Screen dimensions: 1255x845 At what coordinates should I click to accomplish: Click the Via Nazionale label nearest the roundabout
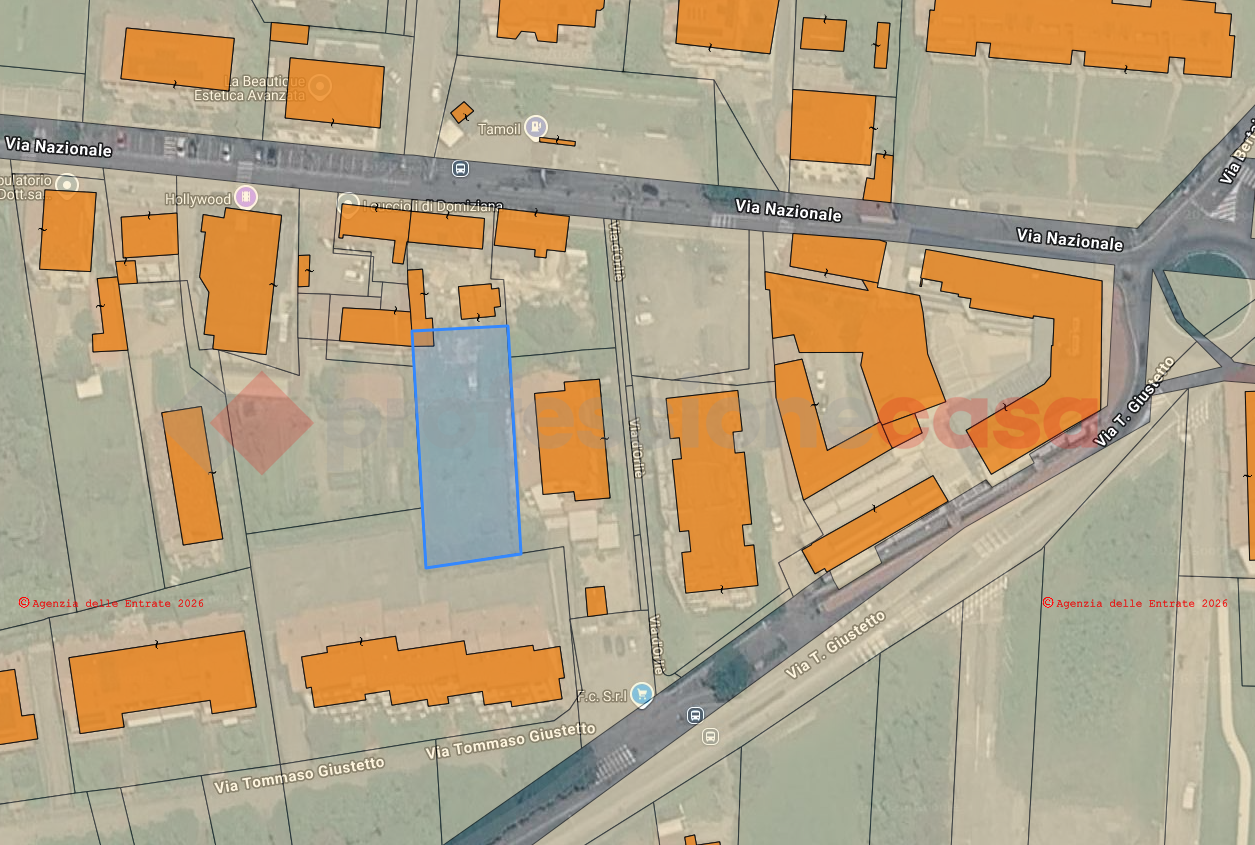coord(1070,240)
